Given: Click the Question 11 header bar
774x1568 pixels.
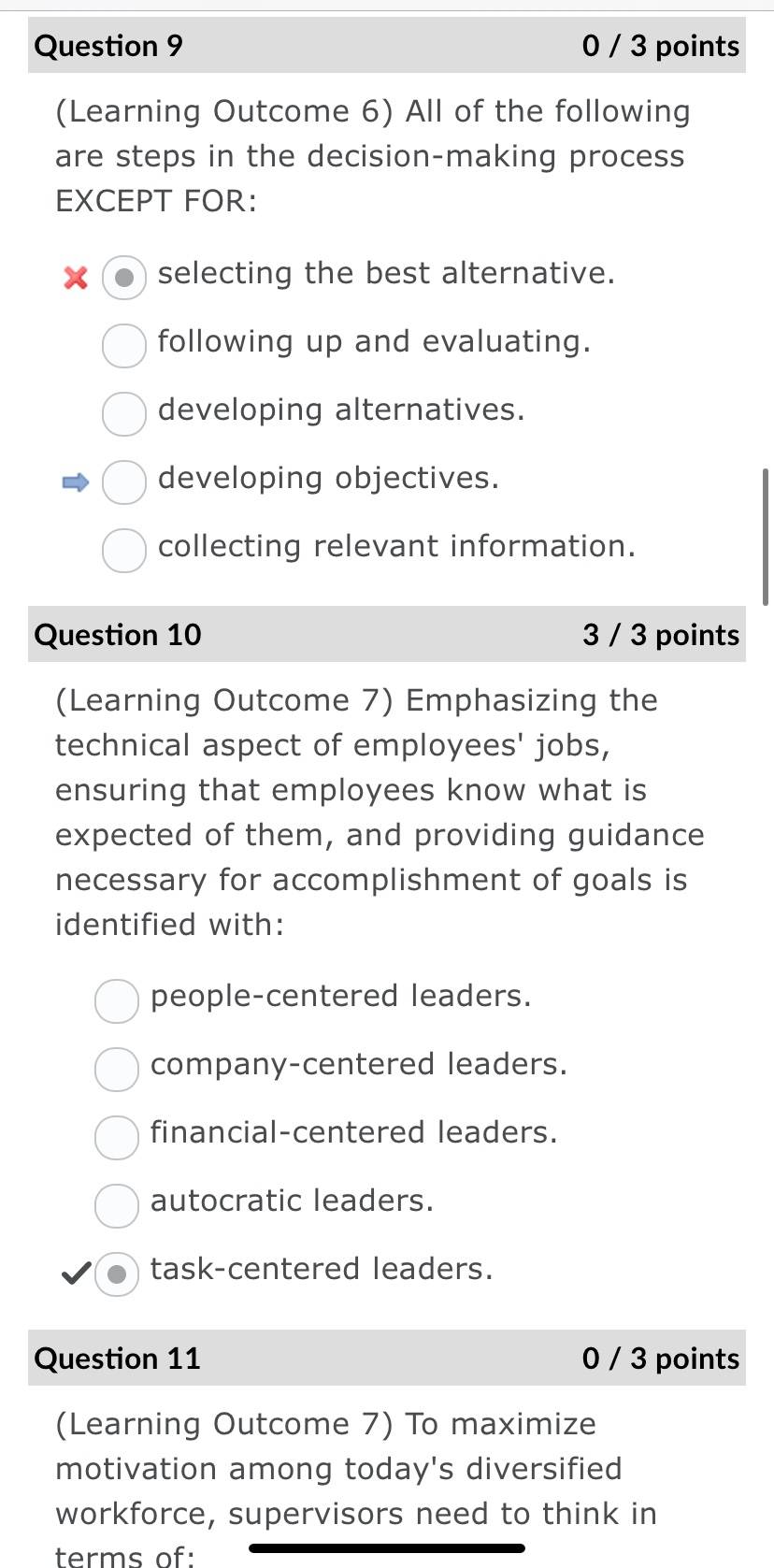Looking at the screenshot, I should pyautogui.click(x=387, y=1358).
